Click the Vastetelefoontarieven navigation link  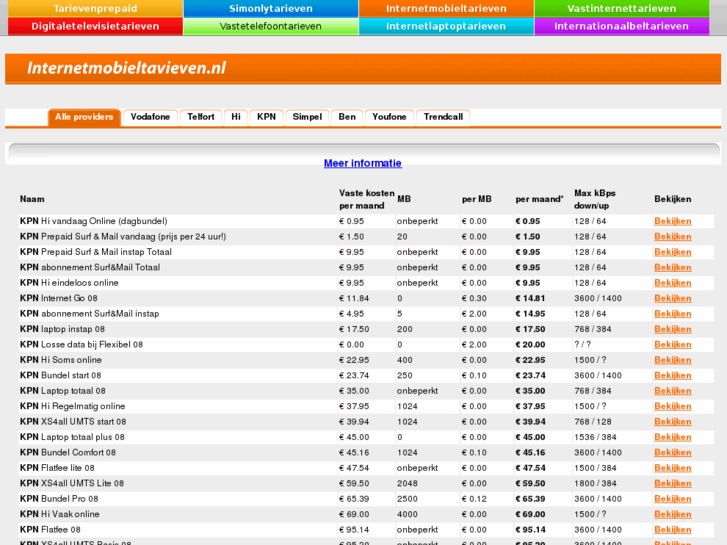(x=270, y=26)
